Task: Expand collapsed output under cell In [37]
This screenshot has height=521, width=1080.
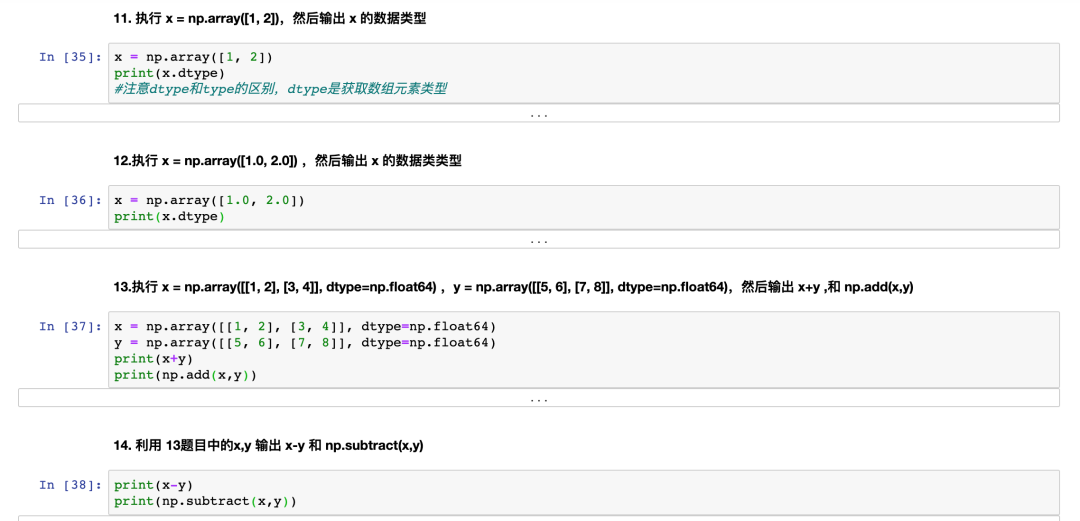Action: 539,398
